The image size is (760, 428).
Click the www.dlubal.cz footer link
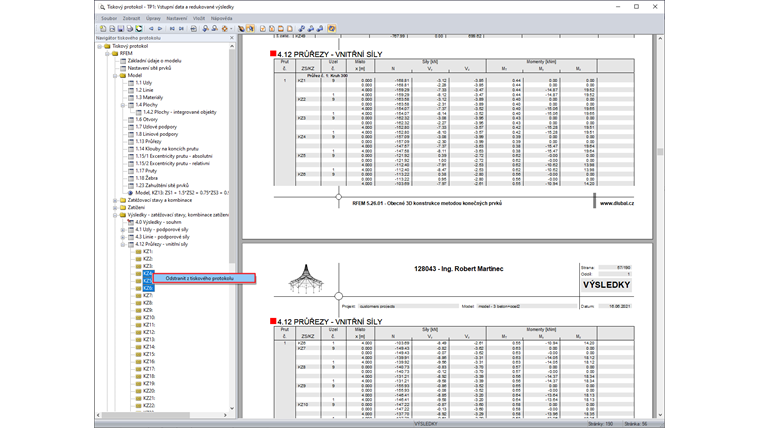619,202
